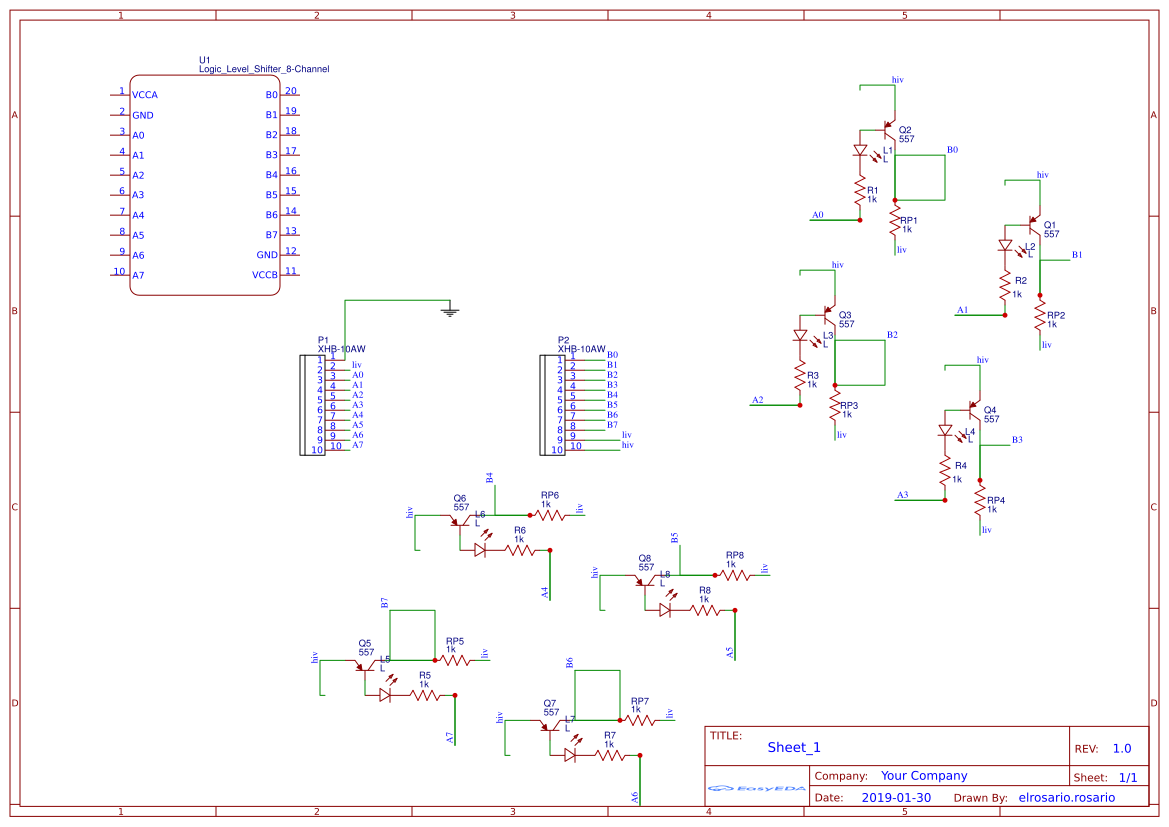The width and height of the screenshot is (1169, 827).
Task: Click the EasyEDA logo in the title block
Action: 755,789
